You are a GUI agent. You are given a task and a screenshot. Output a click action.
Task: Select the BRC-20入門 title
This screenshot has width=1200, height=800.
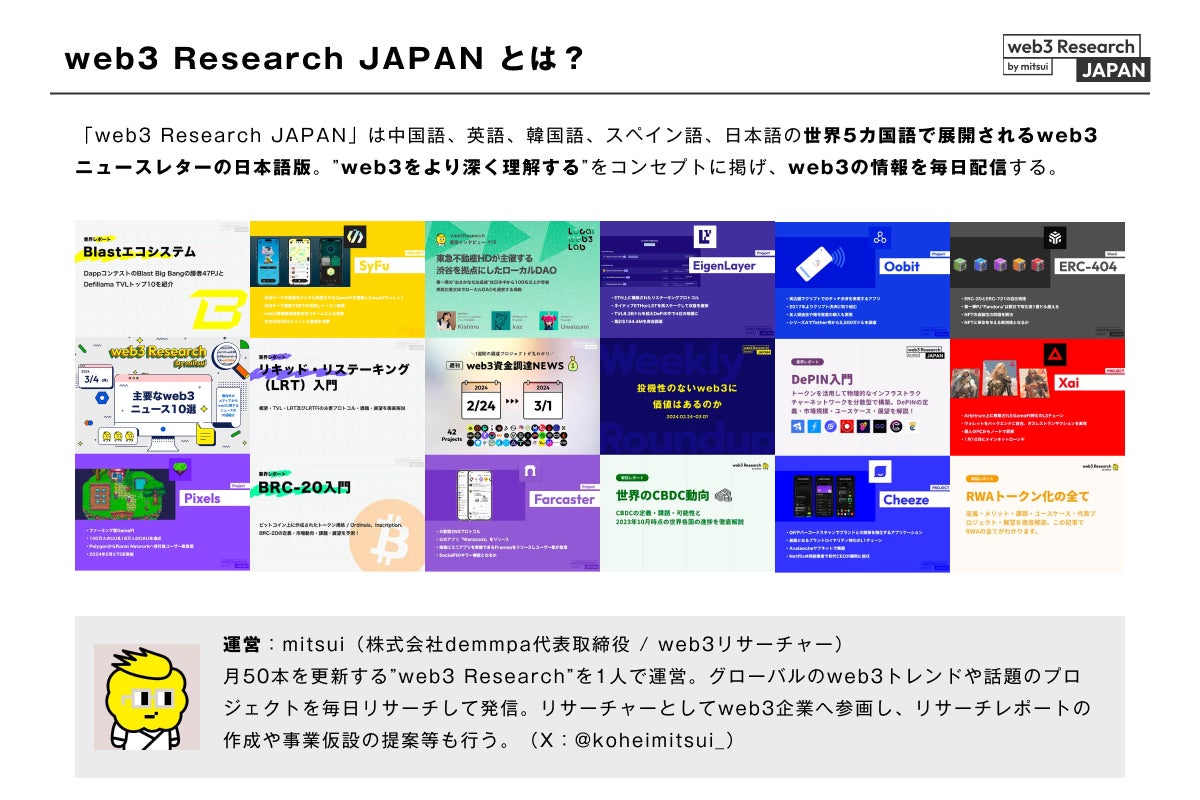[x=304, y=487]
